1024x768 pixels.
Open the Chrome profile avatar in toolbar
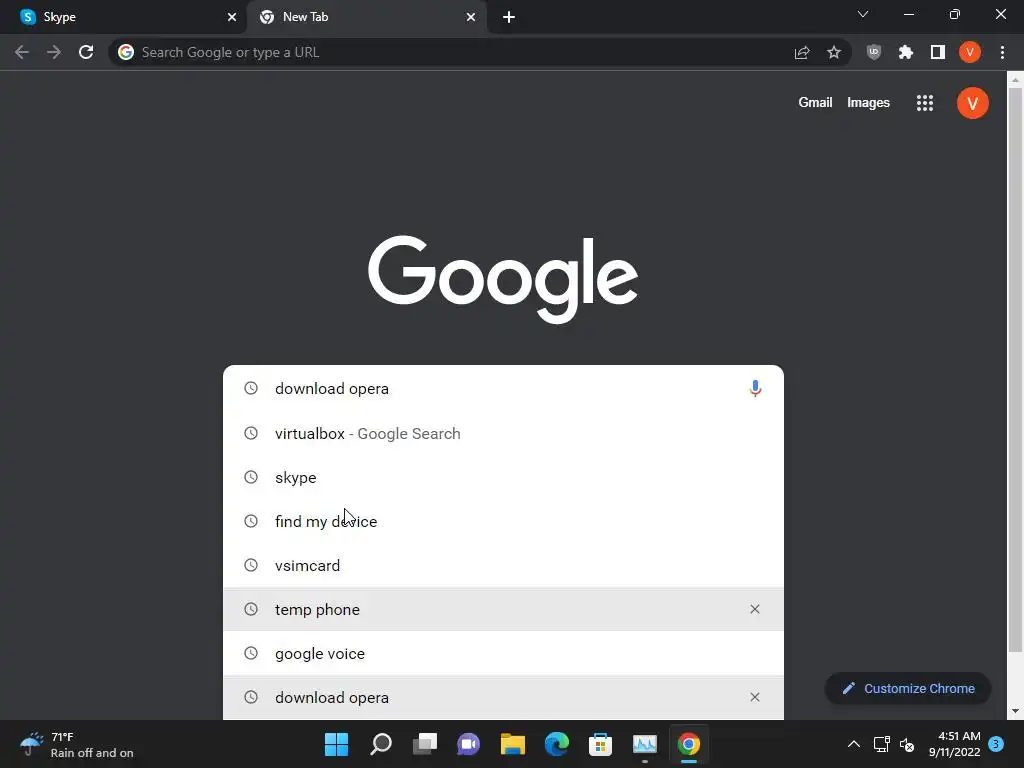pyautogui.click(x=970, y=52)
